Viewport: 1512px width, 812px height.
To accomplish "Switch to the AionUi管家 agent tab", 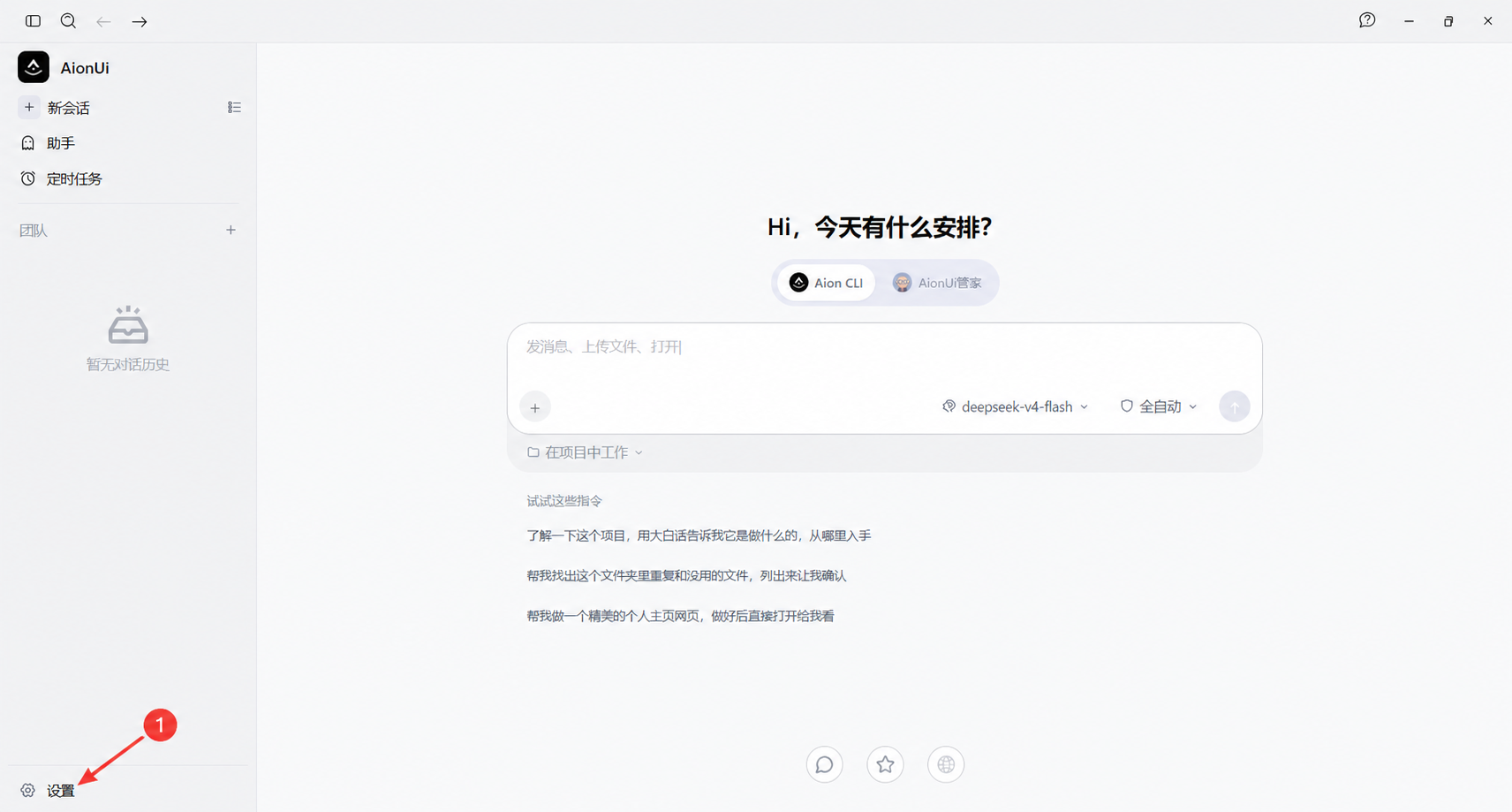I will 937,283.
